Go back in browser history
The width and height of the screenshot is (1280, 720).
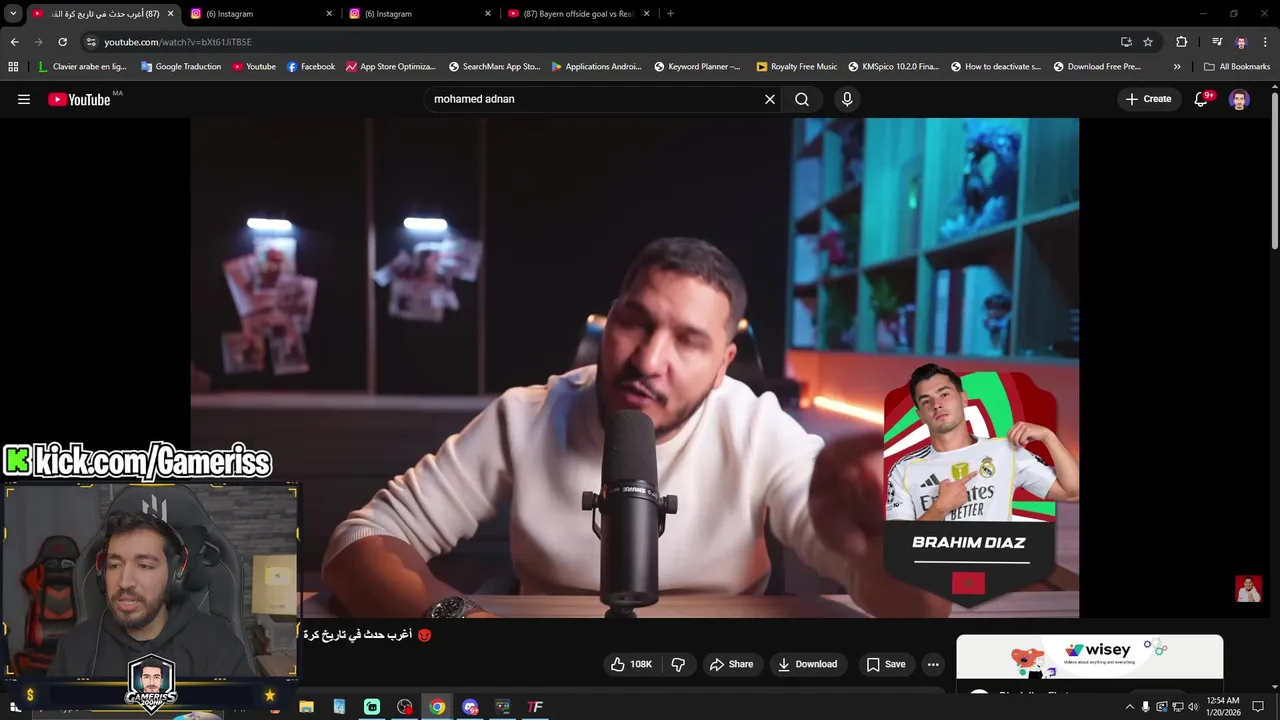(14, 42)
